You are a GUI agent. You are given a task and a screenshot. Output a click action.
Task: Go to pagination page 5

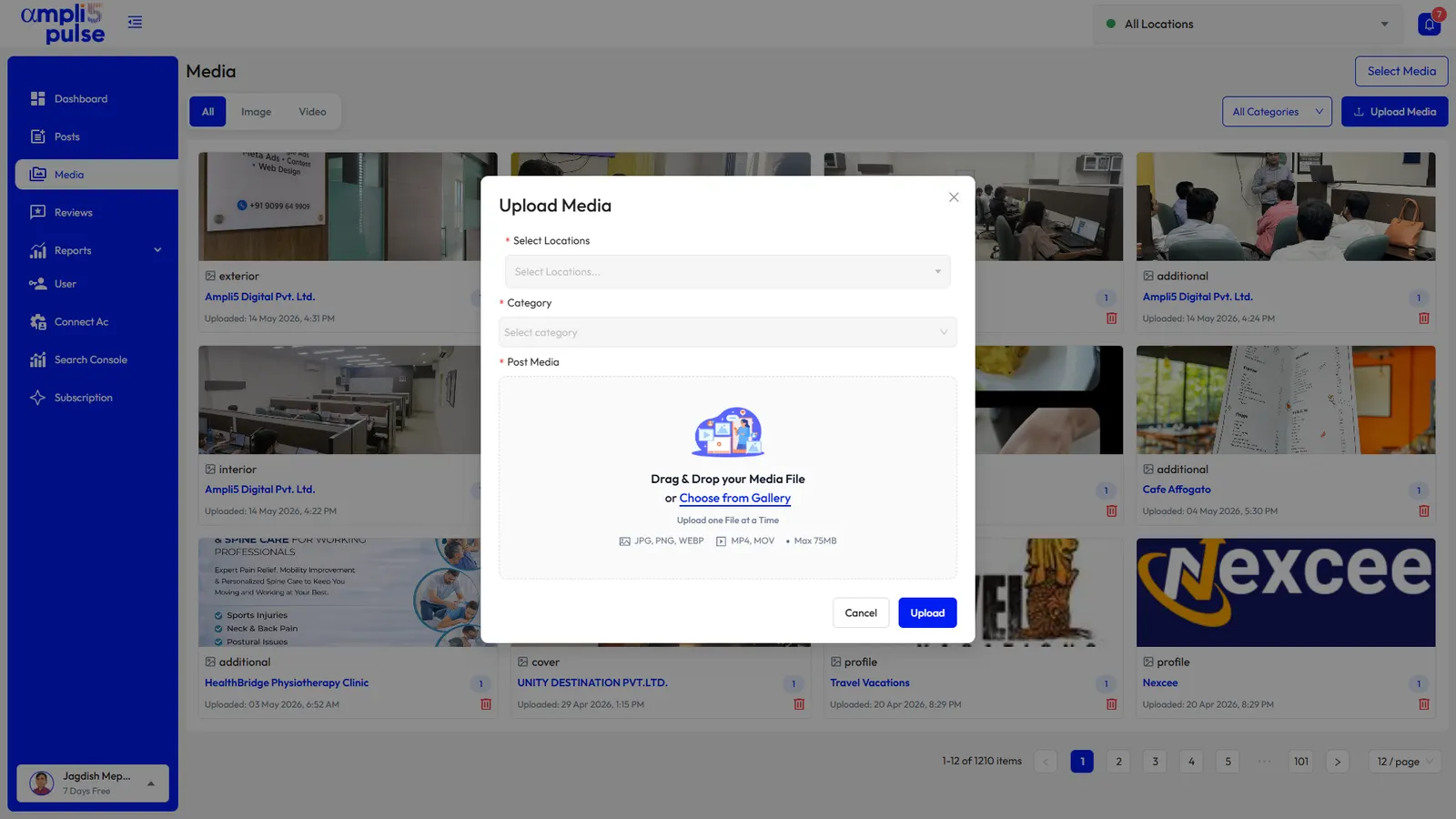point(1228,762)
